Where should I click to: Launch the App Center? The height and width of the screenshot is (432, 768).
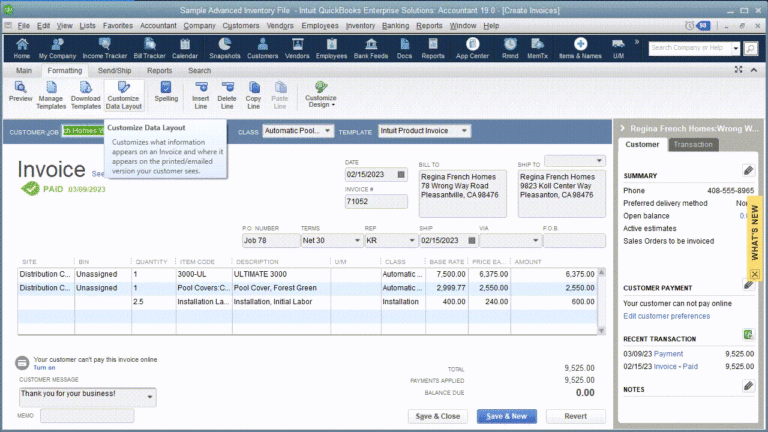[472, 48]
